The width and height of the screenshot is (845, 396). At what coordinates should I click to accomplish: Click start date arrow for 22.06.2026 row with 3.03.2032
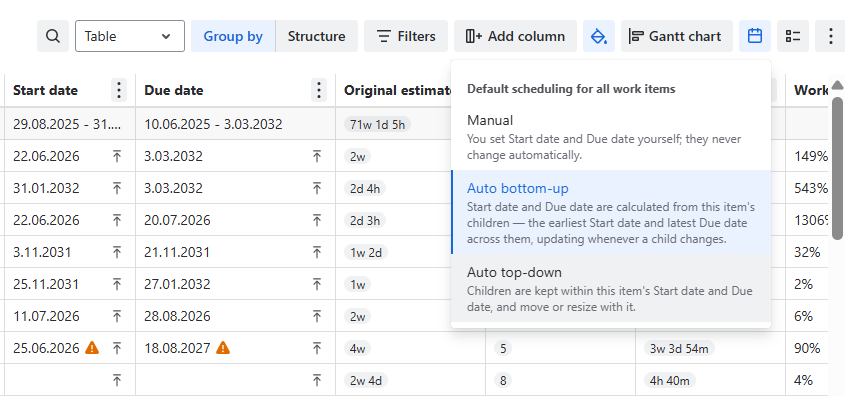pos(117,156)
